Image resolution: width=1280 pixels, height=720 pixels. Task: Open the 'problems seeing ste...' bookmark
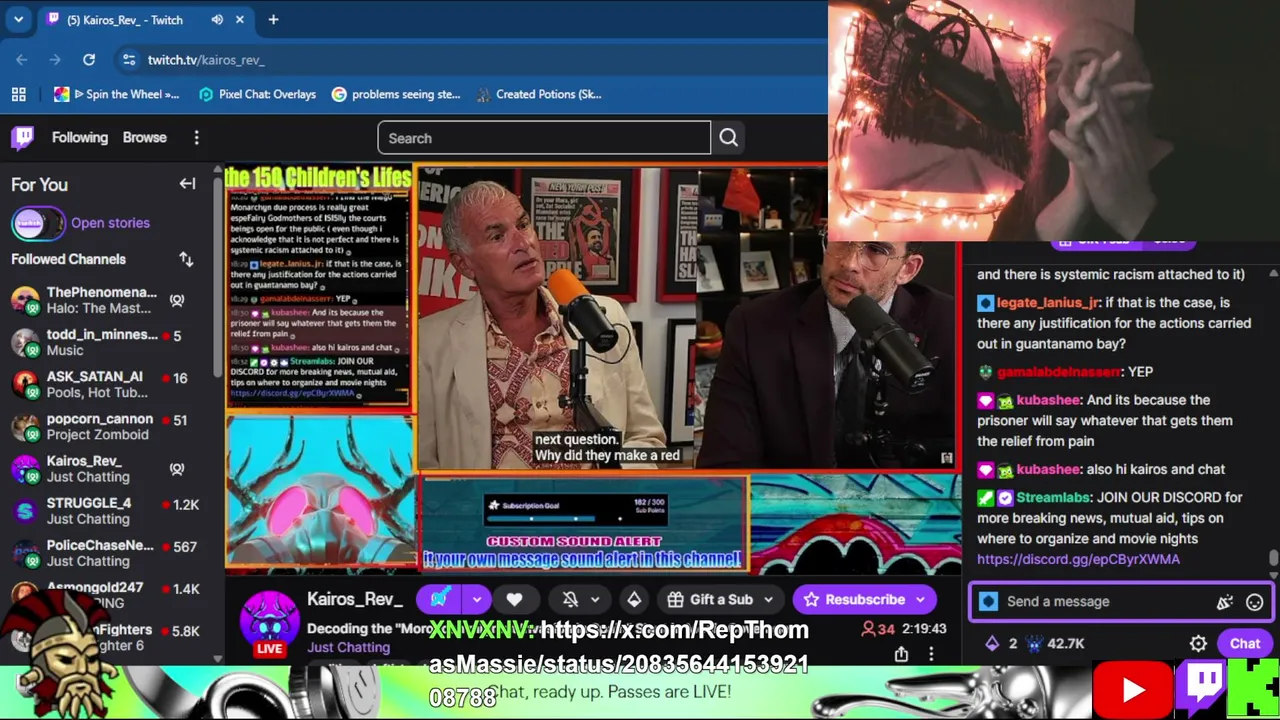[x=397, y=94]
